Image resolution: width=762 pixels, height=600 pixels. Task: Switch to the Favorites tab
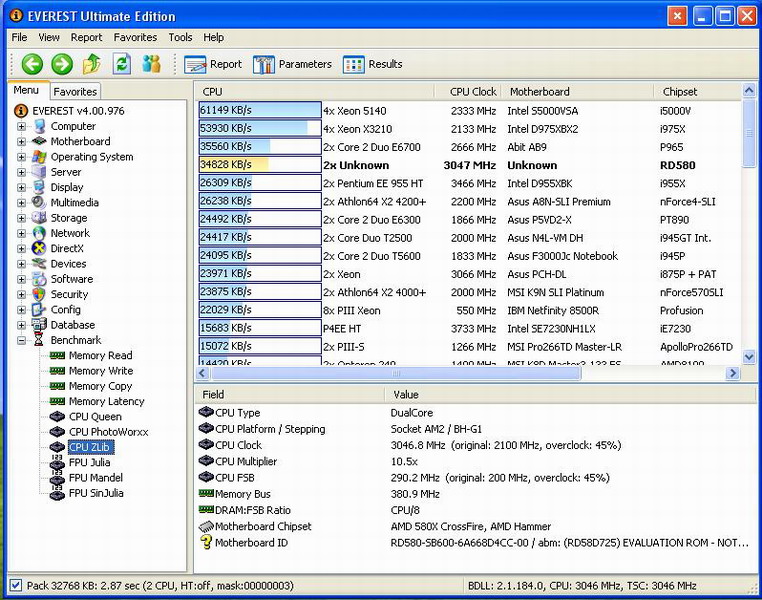(75, 91)
